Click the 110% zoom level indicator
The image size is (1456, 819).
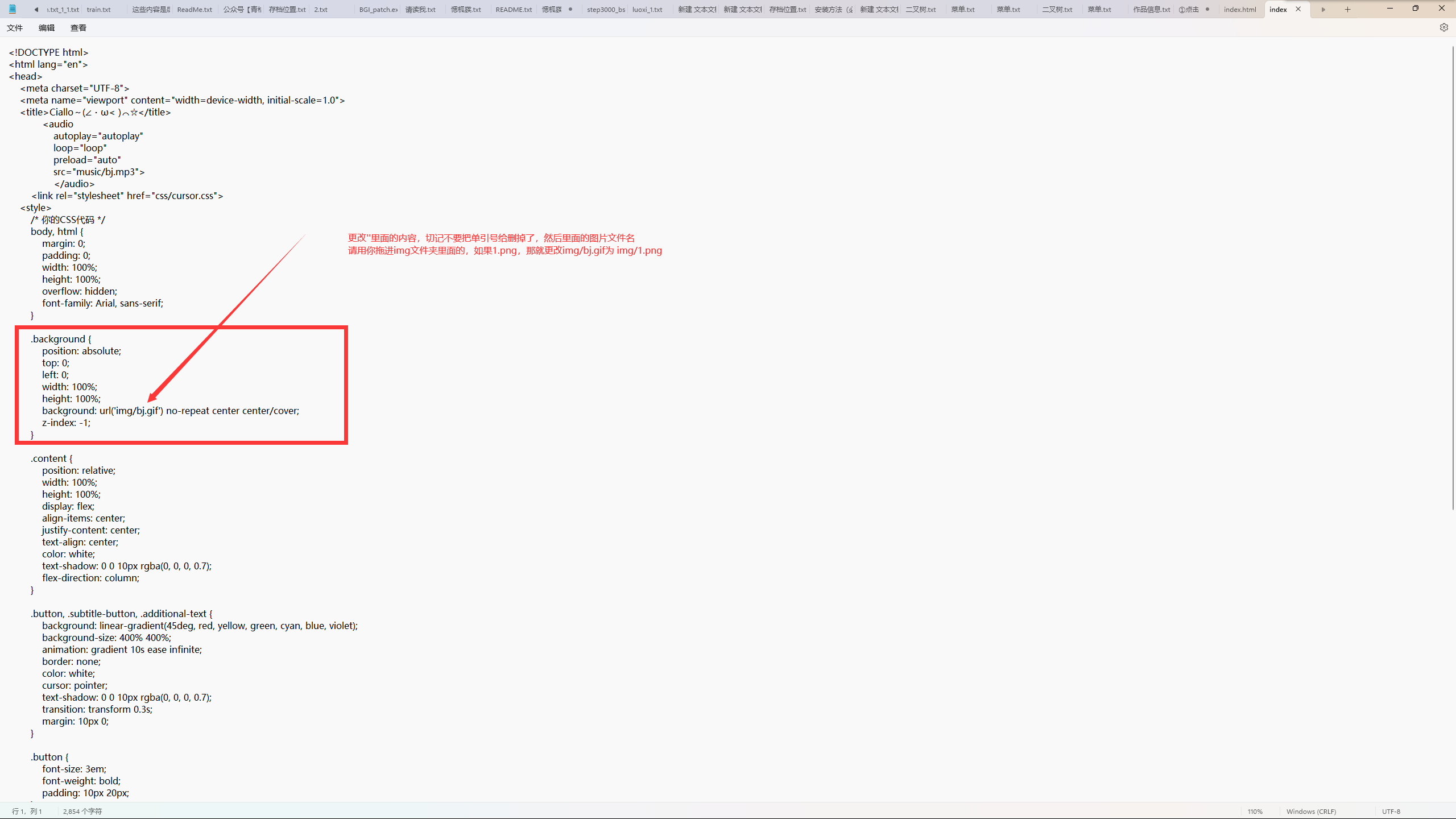pos(1255,812)
